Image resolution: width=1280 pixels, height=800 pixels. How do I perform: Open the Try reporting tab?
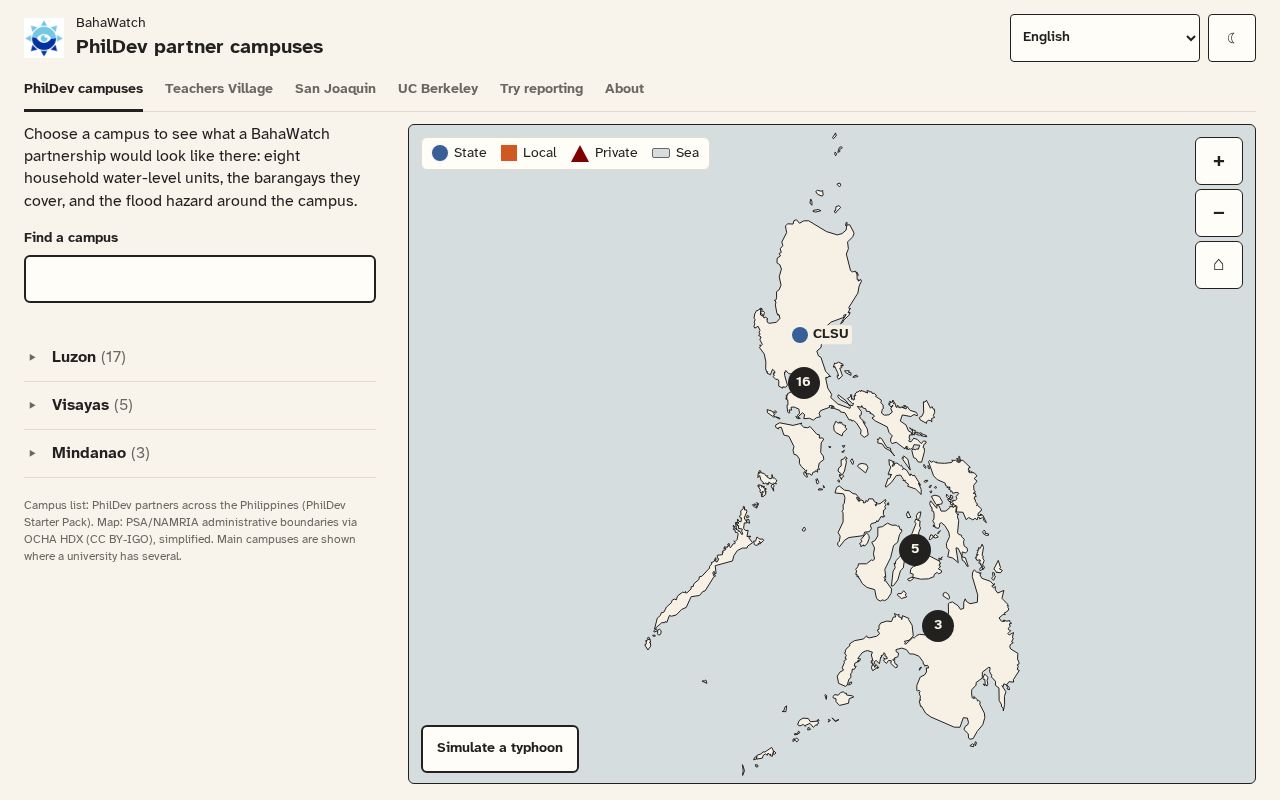pos(541,89)
